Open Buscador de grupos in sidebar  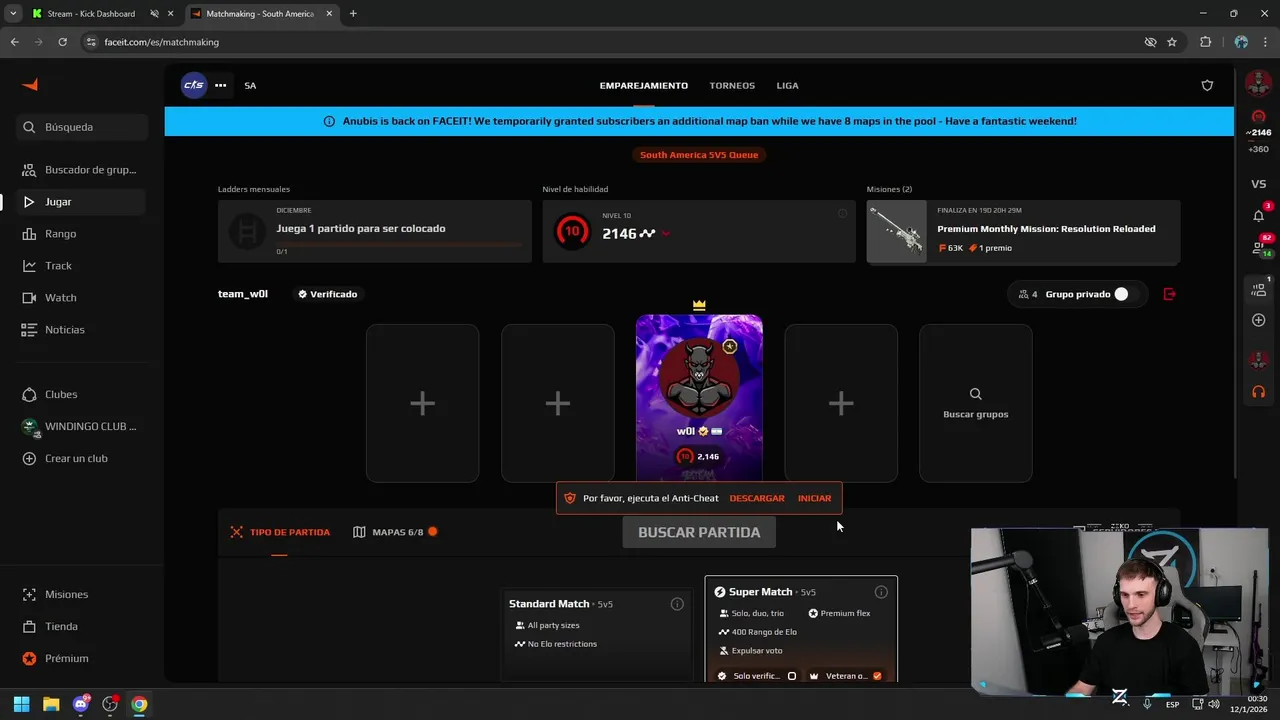click(x=82, y=170)
